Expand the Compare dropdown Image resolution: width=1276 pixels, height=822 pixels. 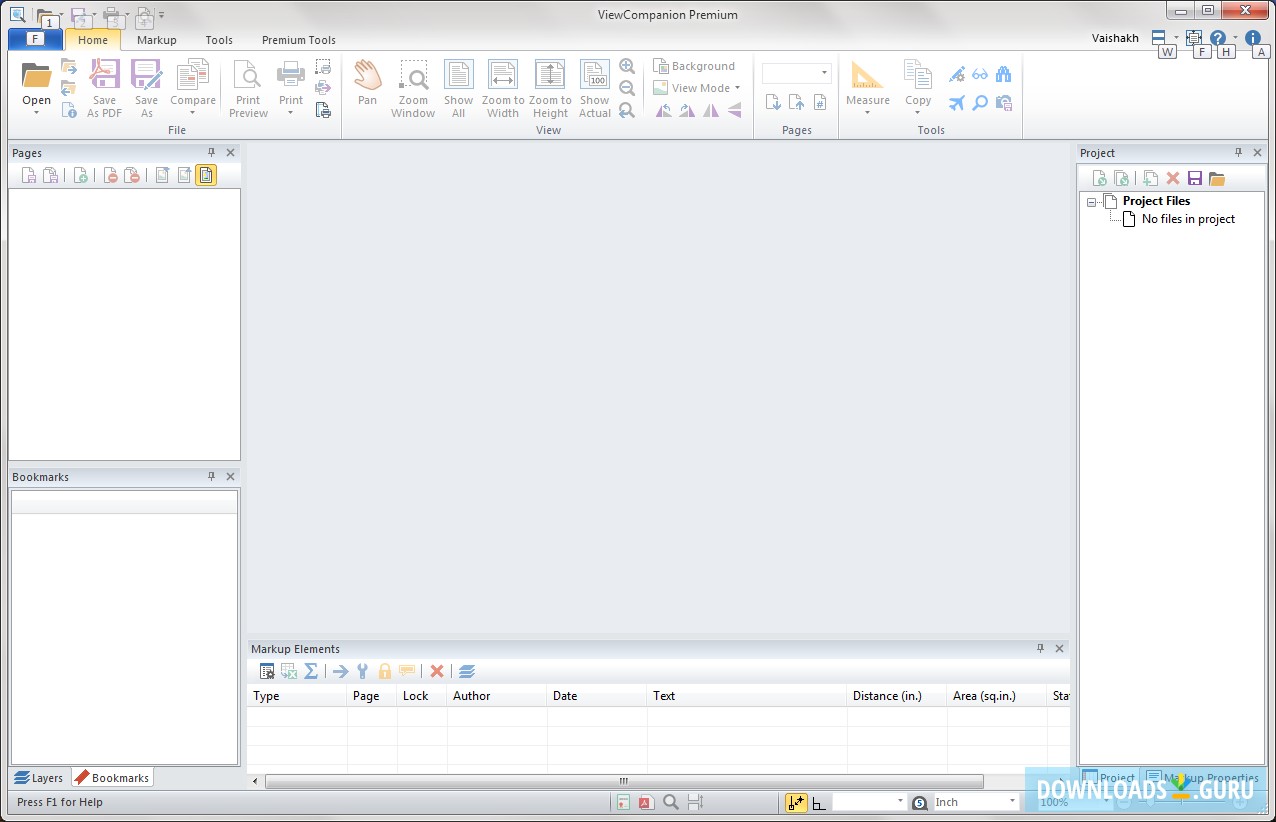click(193, 112)
